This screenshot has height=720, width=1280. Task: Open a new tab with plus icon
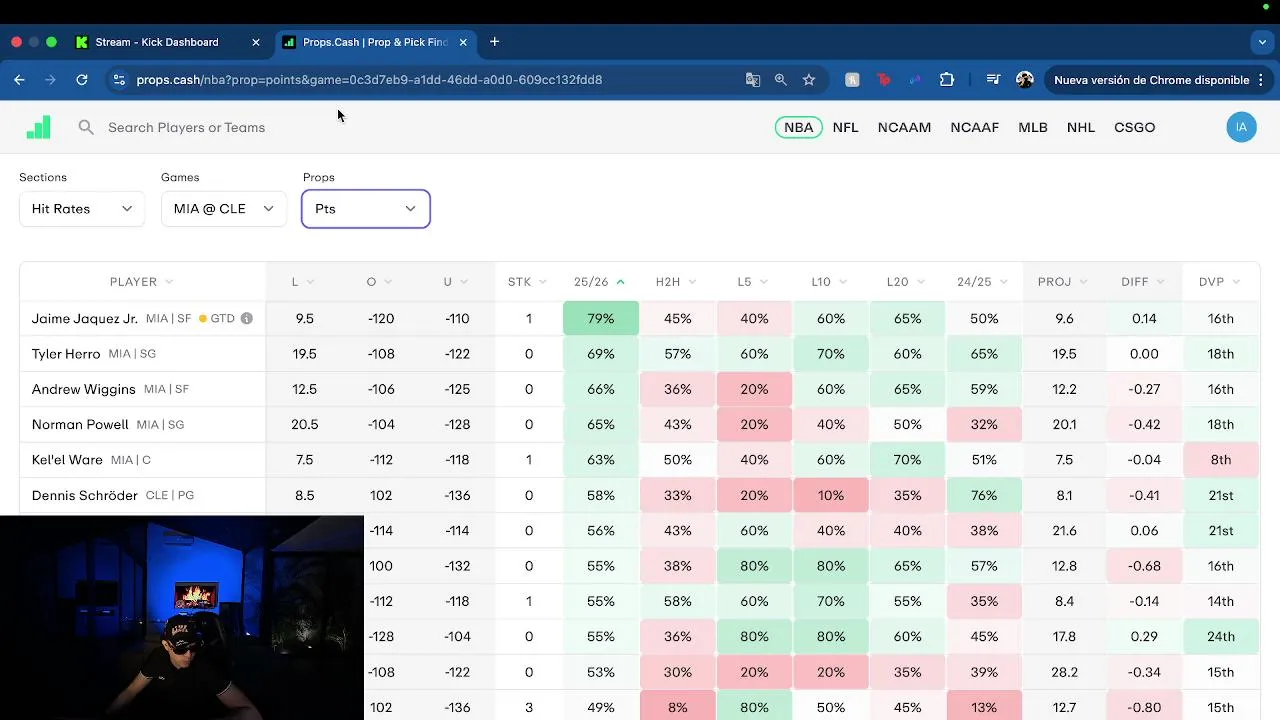click(494, 42)
